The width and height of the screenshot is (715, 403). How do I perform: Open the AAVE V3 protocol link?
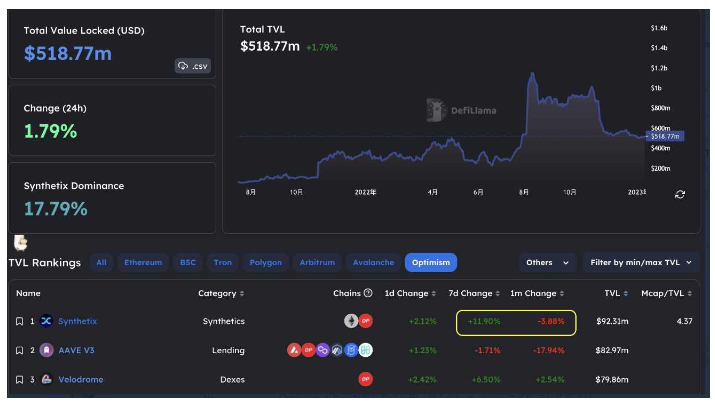pos(76,351)
